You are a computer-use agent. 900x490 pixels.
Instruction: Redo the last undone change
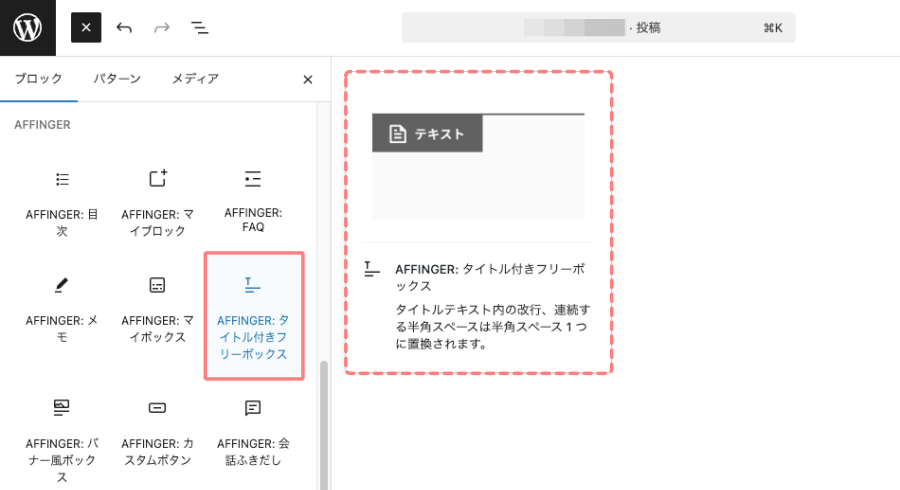pos(162,28)
